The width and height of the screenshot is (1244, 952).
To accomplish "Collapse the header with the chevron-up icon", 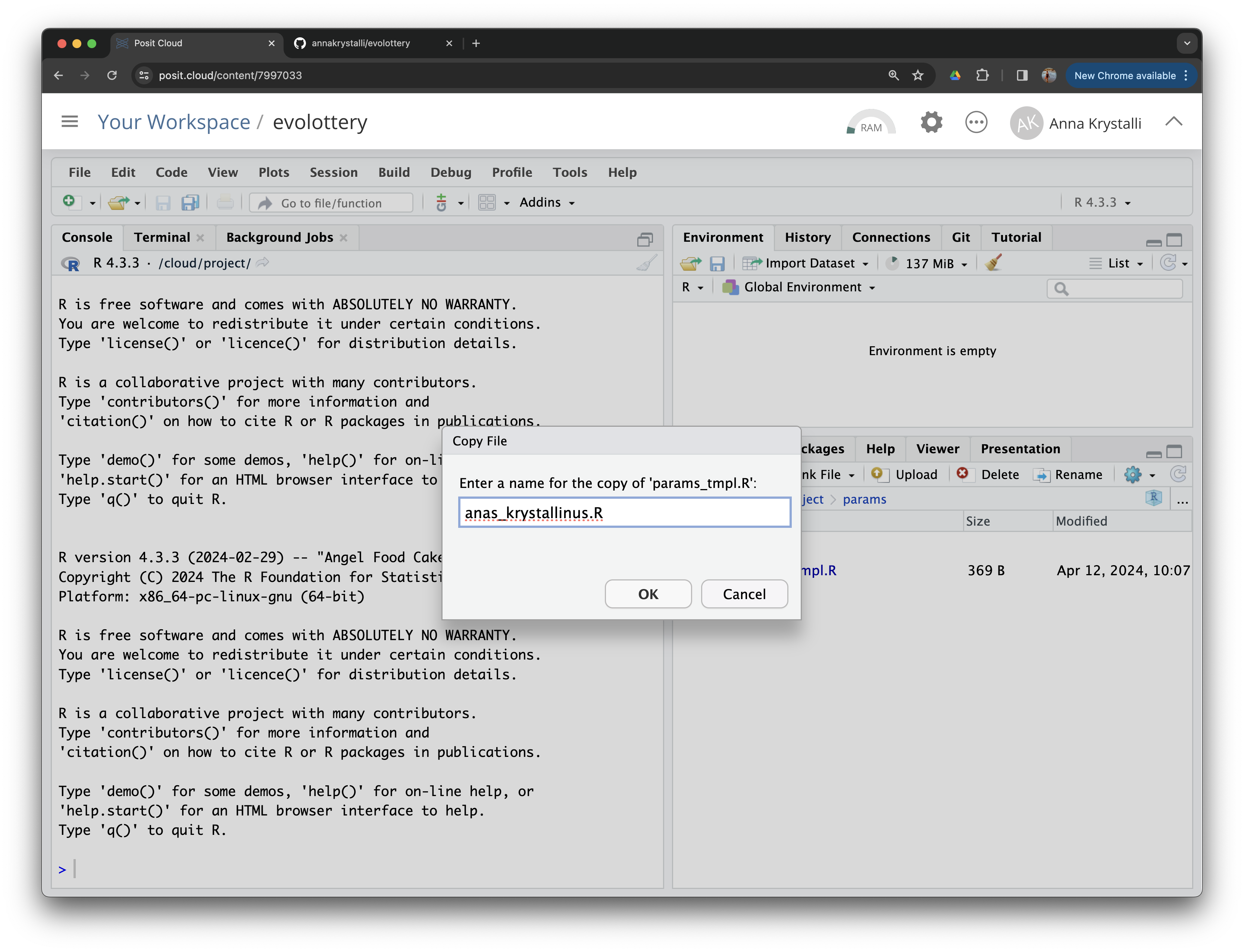I will pos(1173,121).
